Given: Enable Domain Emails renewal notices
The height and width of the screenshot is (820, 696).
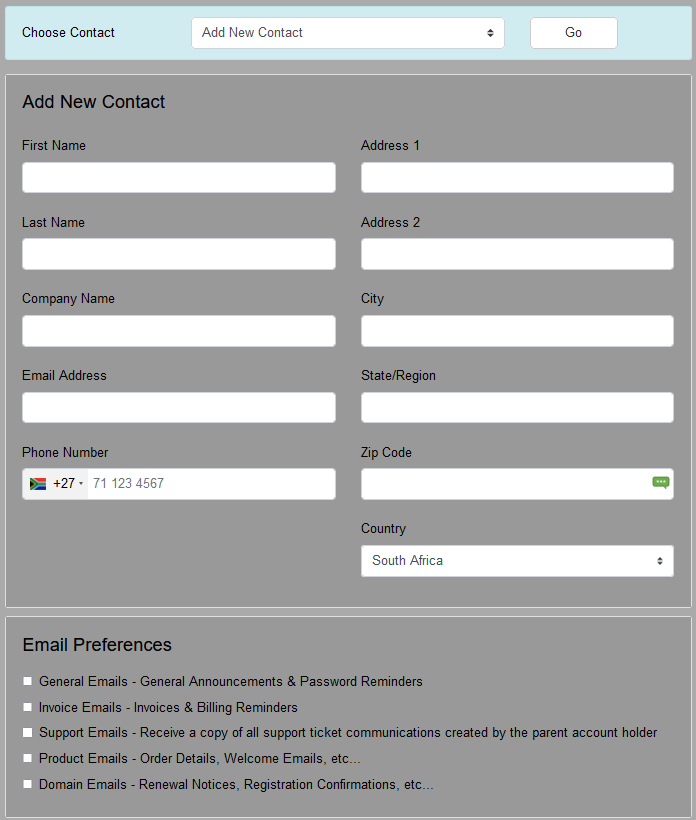Looking at the screenshot, I should 27,784.
